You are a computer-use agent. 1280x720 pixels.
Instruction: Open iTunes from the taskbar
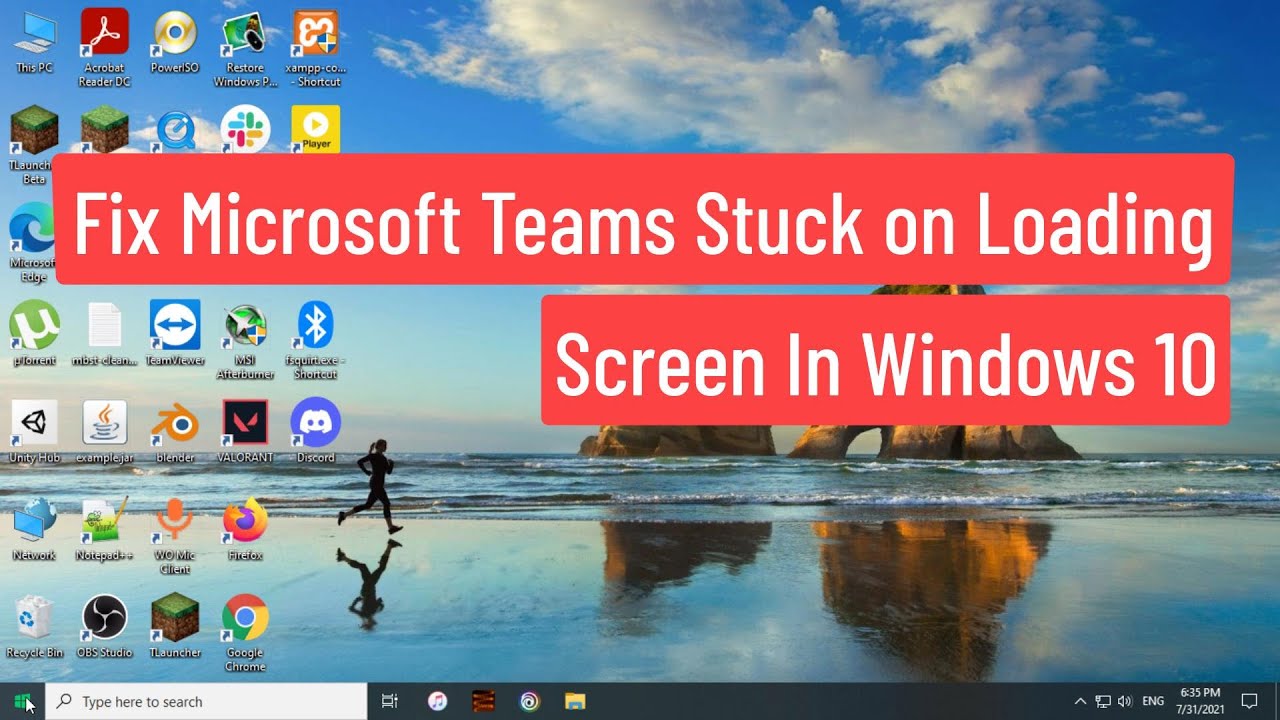click(437, 701)
